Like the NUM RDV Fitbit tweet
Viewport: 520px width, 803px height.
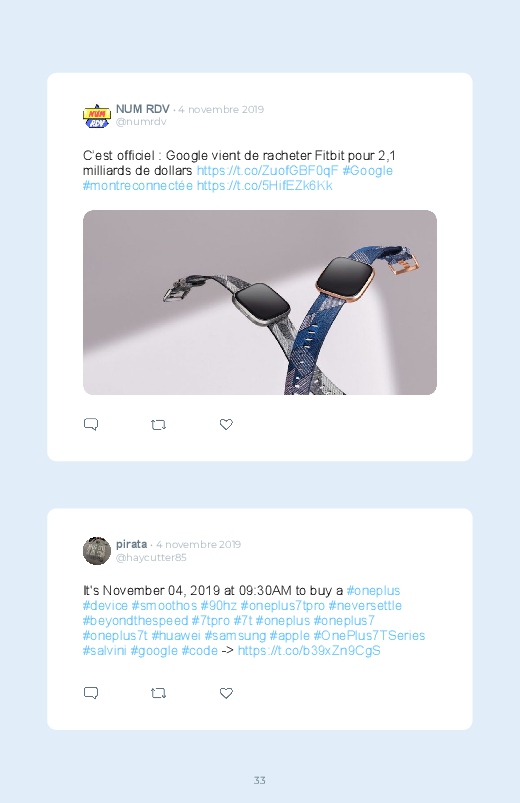coord(226,425)
